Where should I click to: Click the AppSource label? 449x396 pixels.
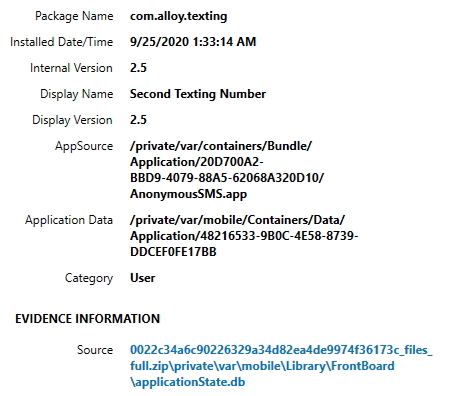[84, 146]
